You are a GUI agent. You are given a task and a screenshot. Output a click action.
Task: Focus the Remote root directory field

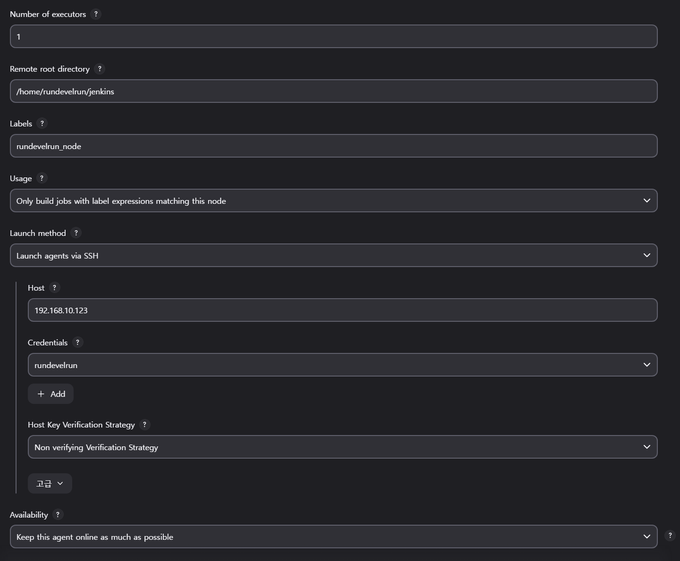(333, 91)
